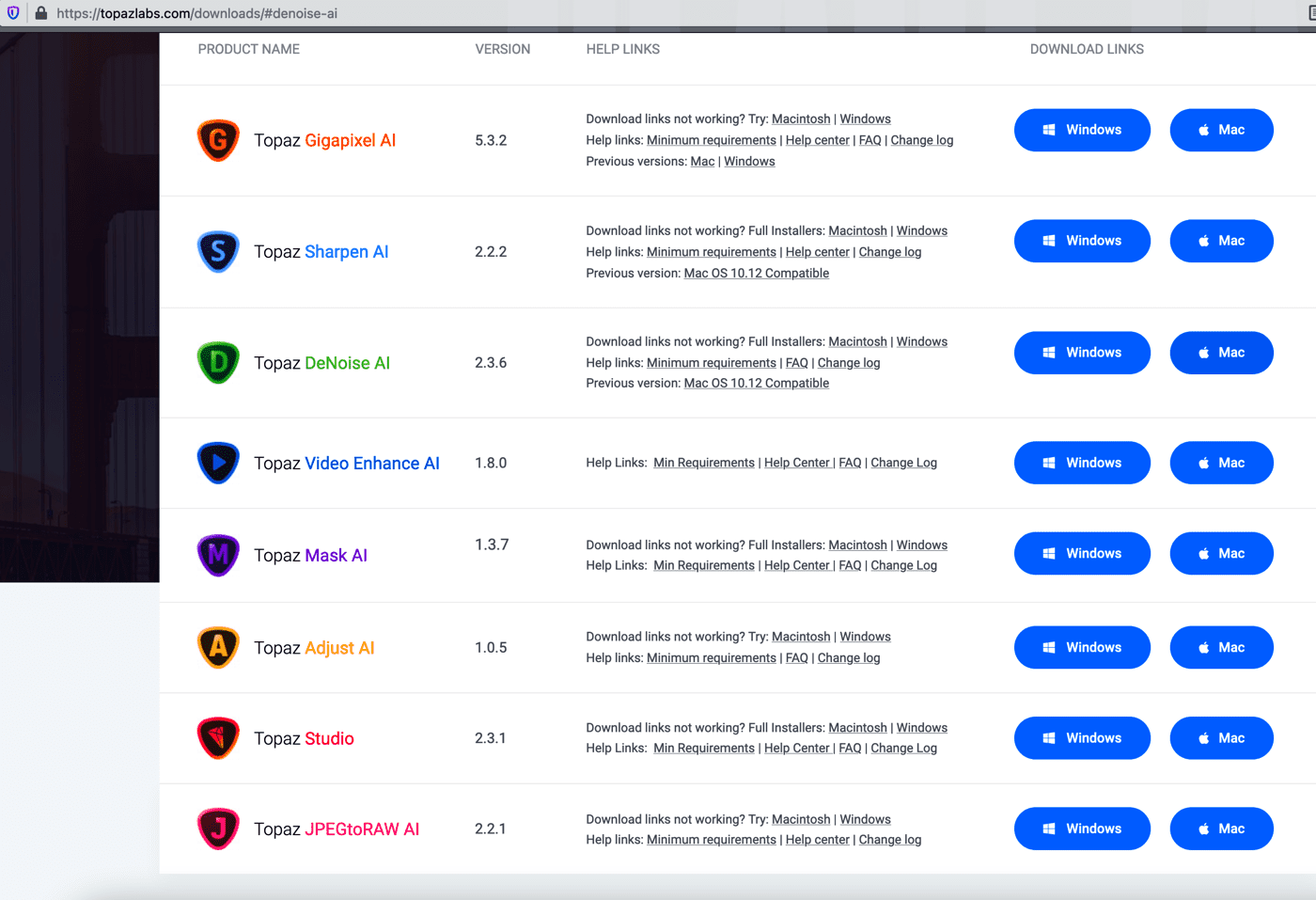Download DeNoise AI for Mac
1316x900 pixels.
(x=1221, y=353)
